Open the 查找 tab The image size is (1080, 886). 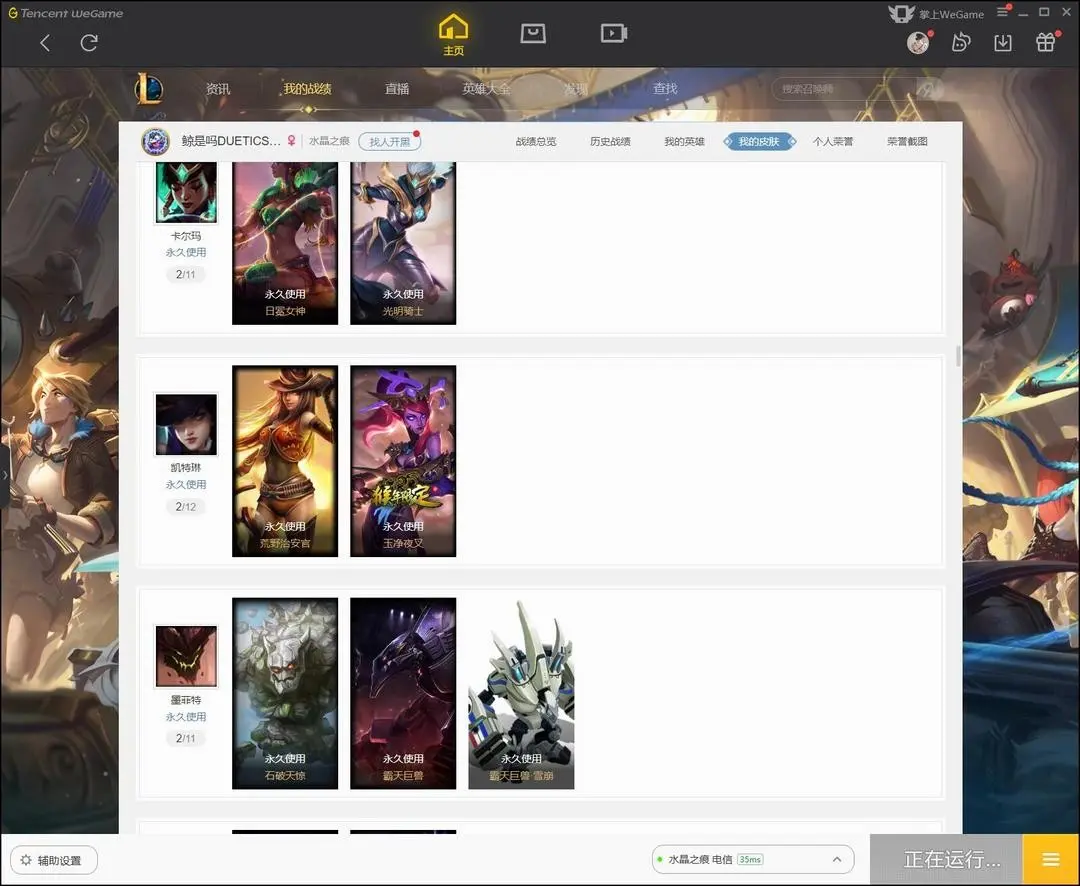pyautogui.click(x=665, y=89)
